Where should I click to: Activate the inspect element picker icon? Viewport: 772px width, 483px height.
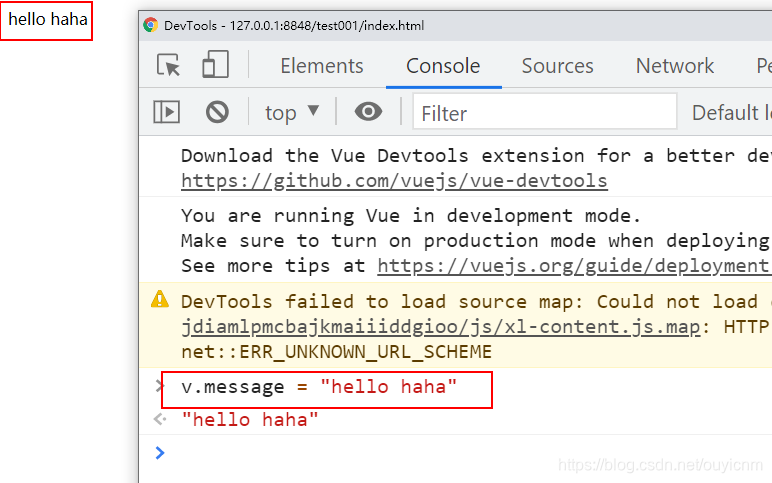click(168, 65)
